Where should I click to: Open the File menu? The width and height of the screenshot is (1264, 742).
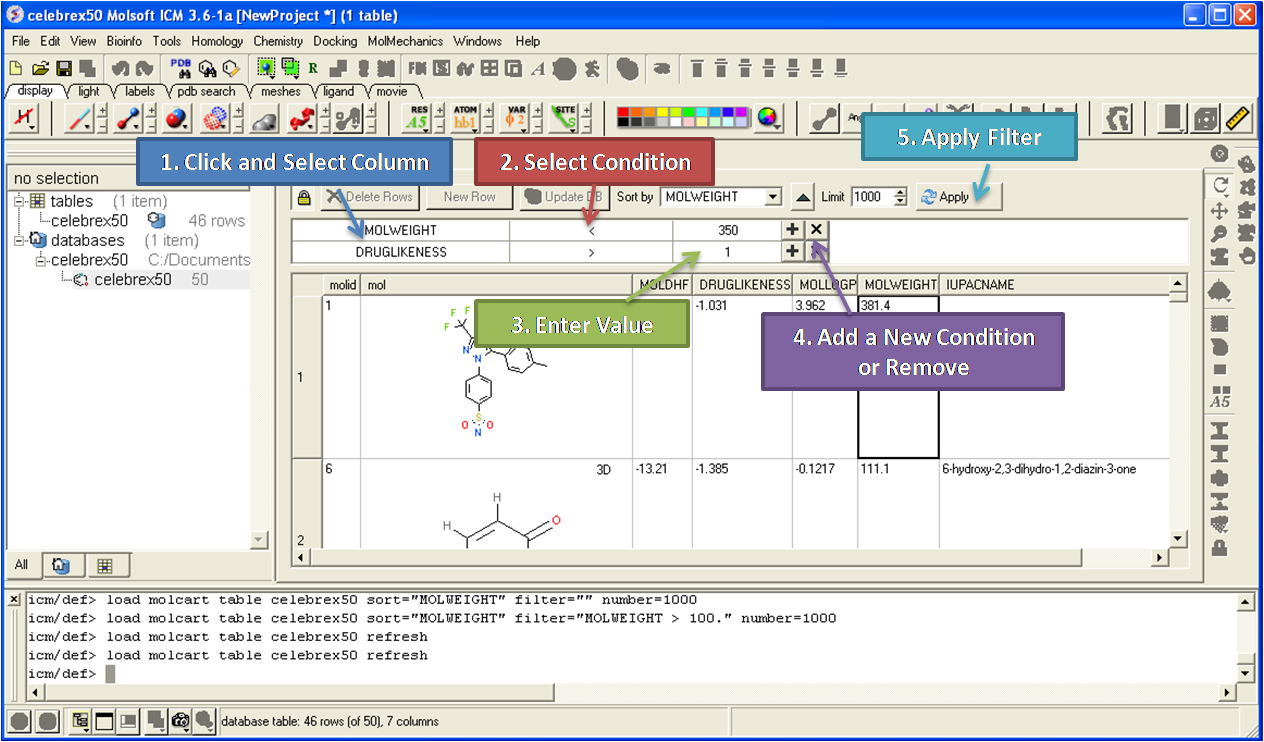pyautogui.click(x=21, y=41)
